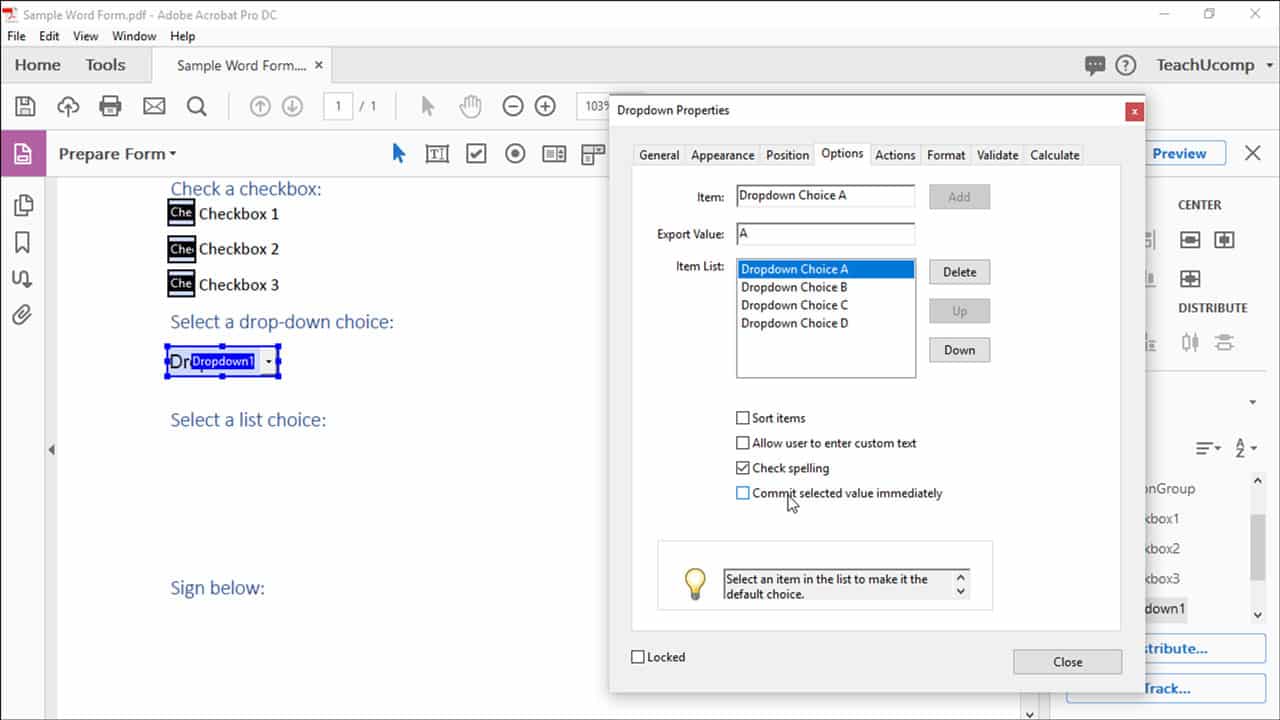Select Dropdown Choice C in the Item List
Viewport: 1280px width, 720px height.
[x=794, y=305]
